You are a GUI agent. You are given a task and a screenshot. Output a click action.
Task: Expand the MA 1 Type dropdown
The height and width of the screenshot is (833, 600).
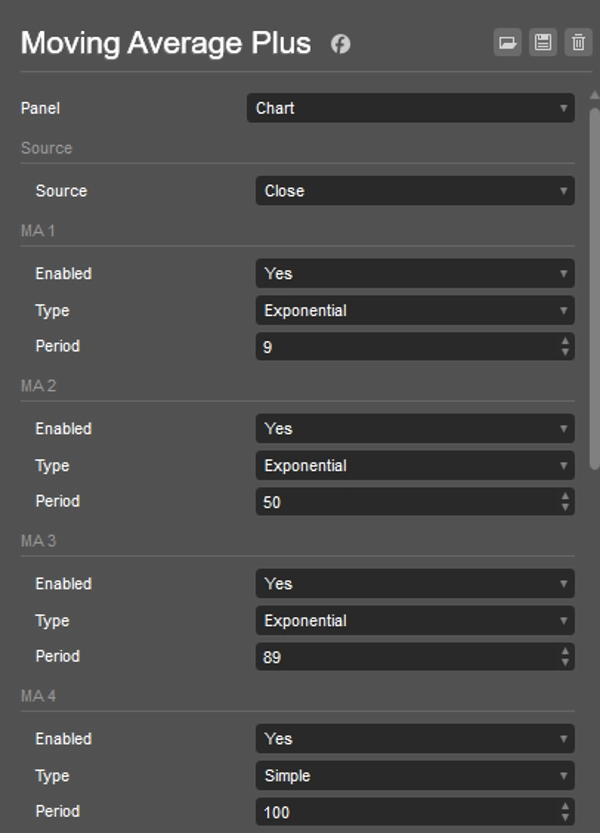tap(415, 310)
